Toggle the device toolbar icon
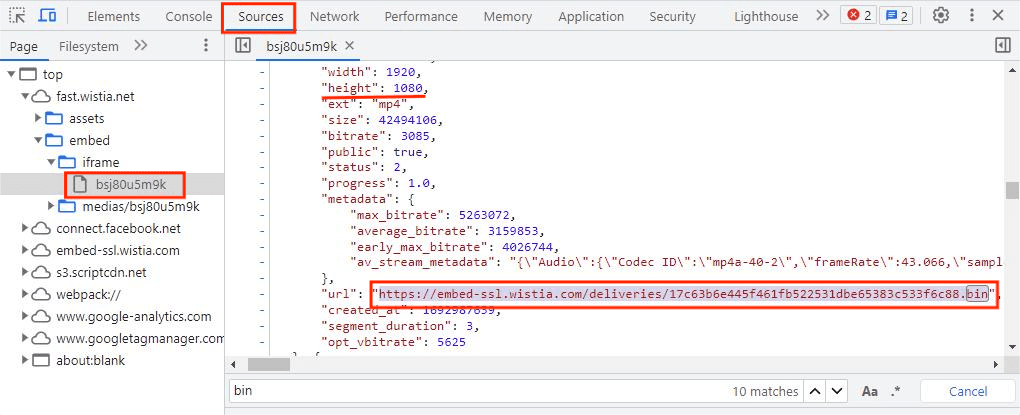The image size is (1020, 415). [x=47, y=16]
